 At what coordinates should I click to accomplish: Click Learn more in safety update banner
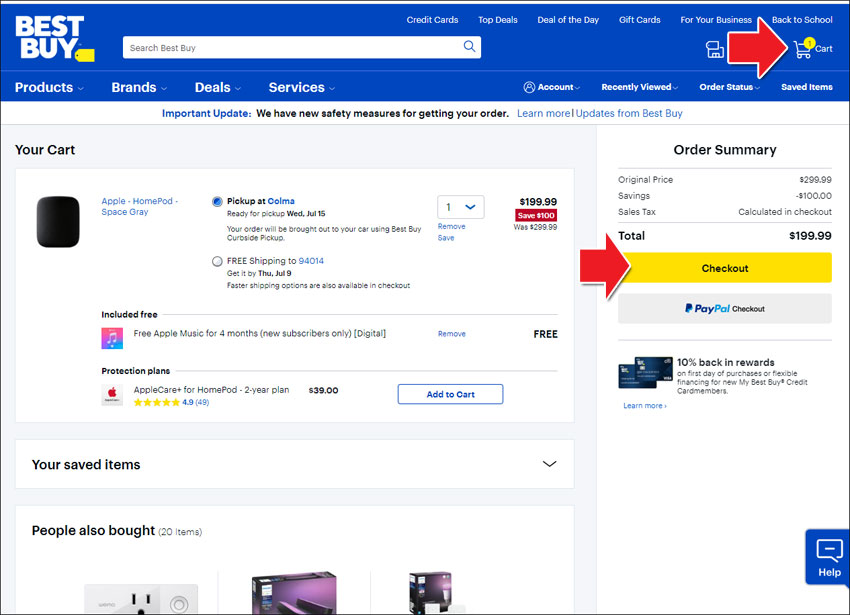(543, 113)
